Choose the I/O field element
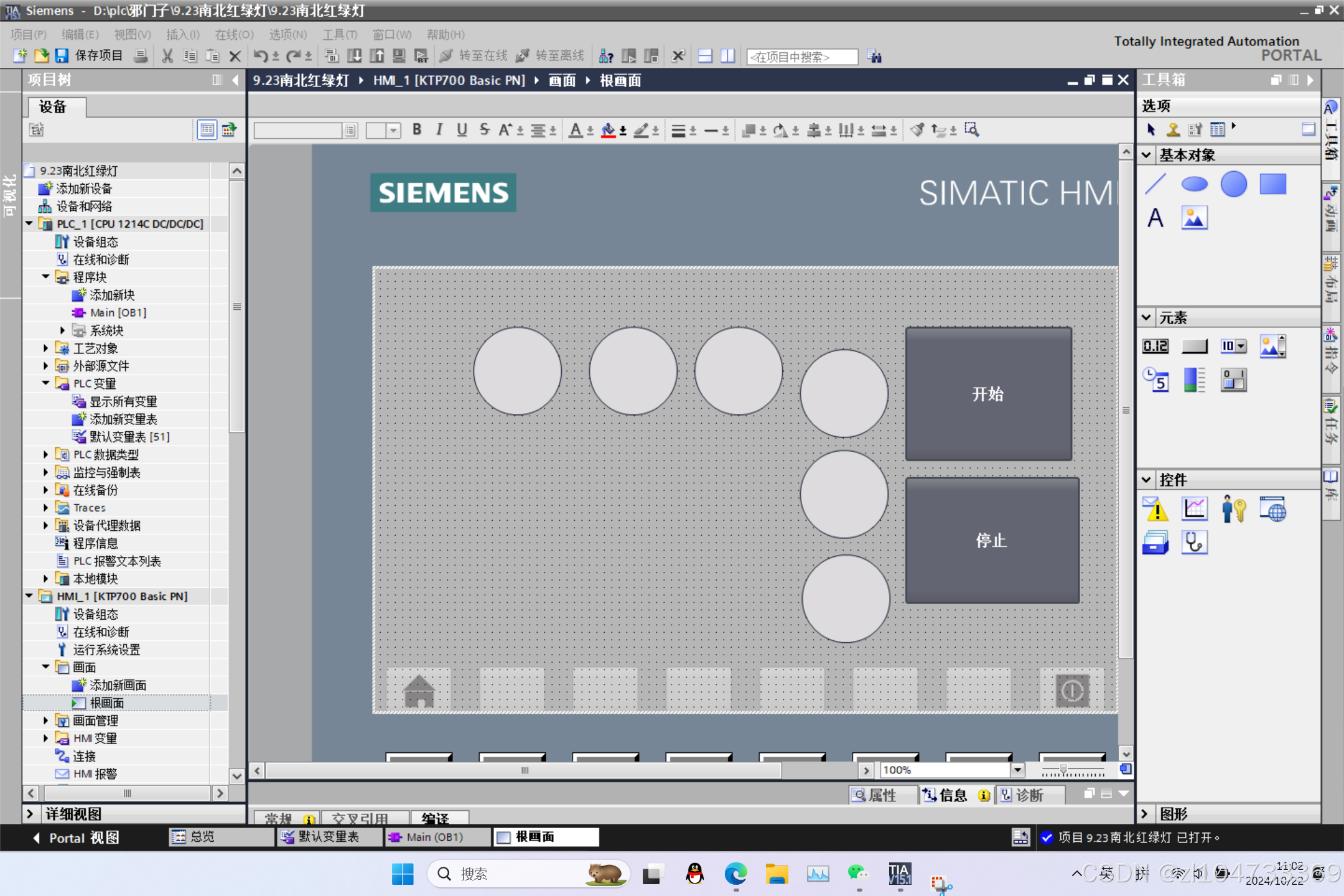Image resolution: width=1344 pixels, height=896 pixels. tap(1155, 346)
